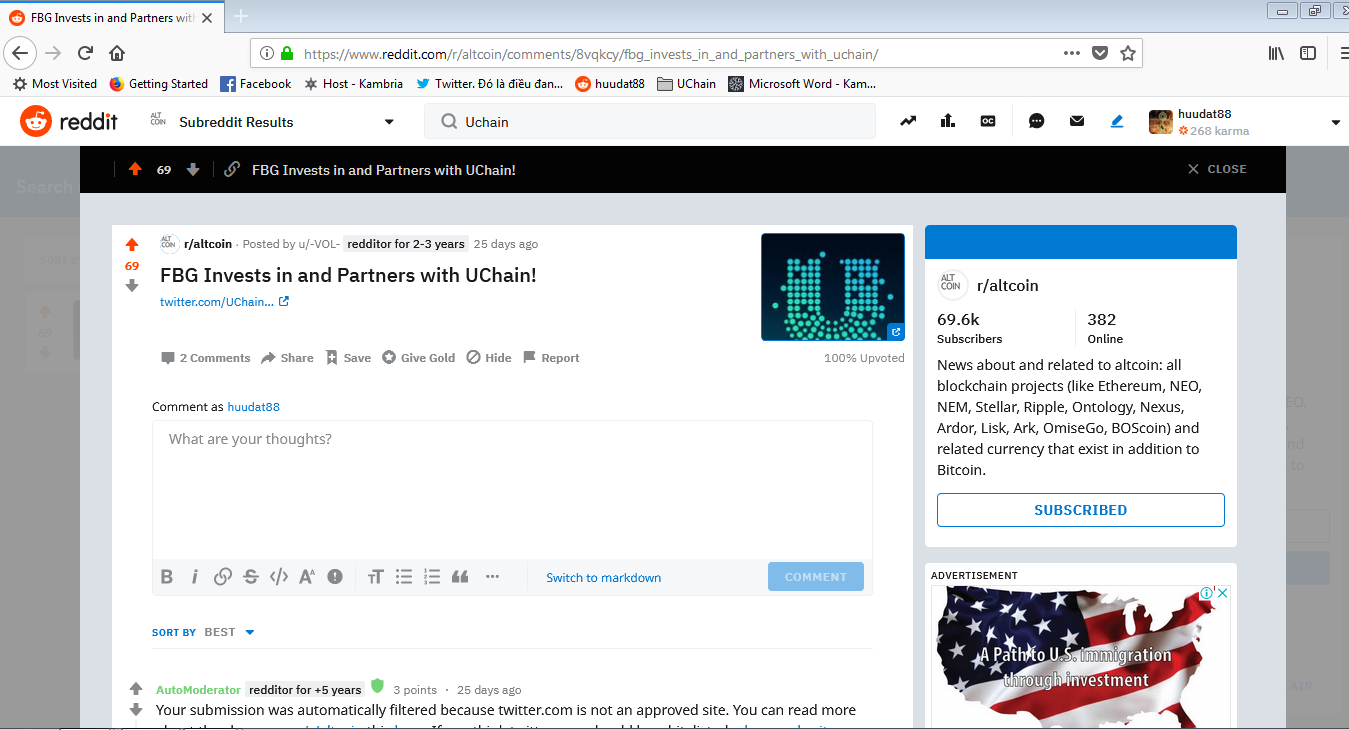Click the comment text box
The height and width of the screenshot is (730, 1349).
click(512, 490)
